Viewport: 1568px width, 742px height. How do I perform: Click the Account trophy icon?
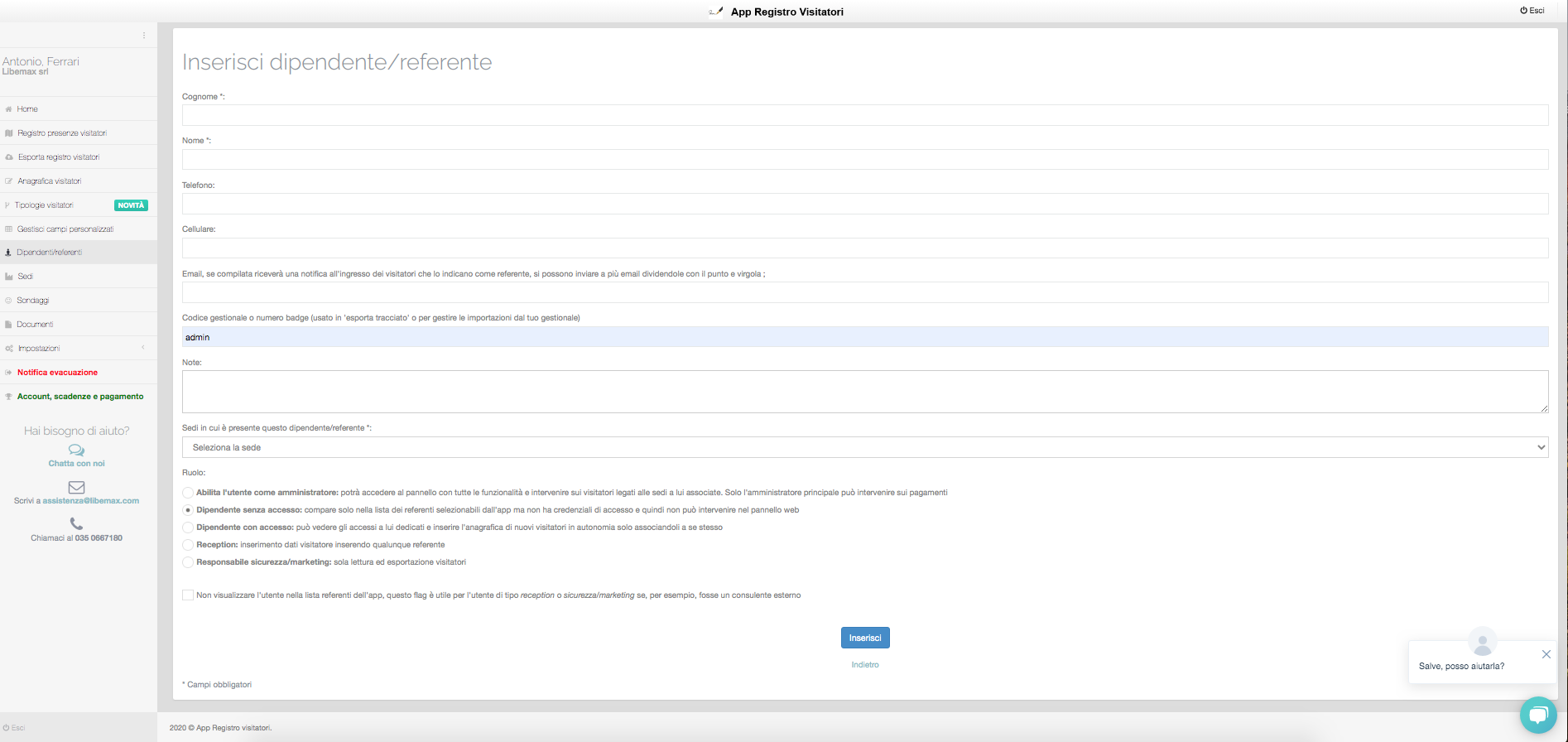[9, 397]
